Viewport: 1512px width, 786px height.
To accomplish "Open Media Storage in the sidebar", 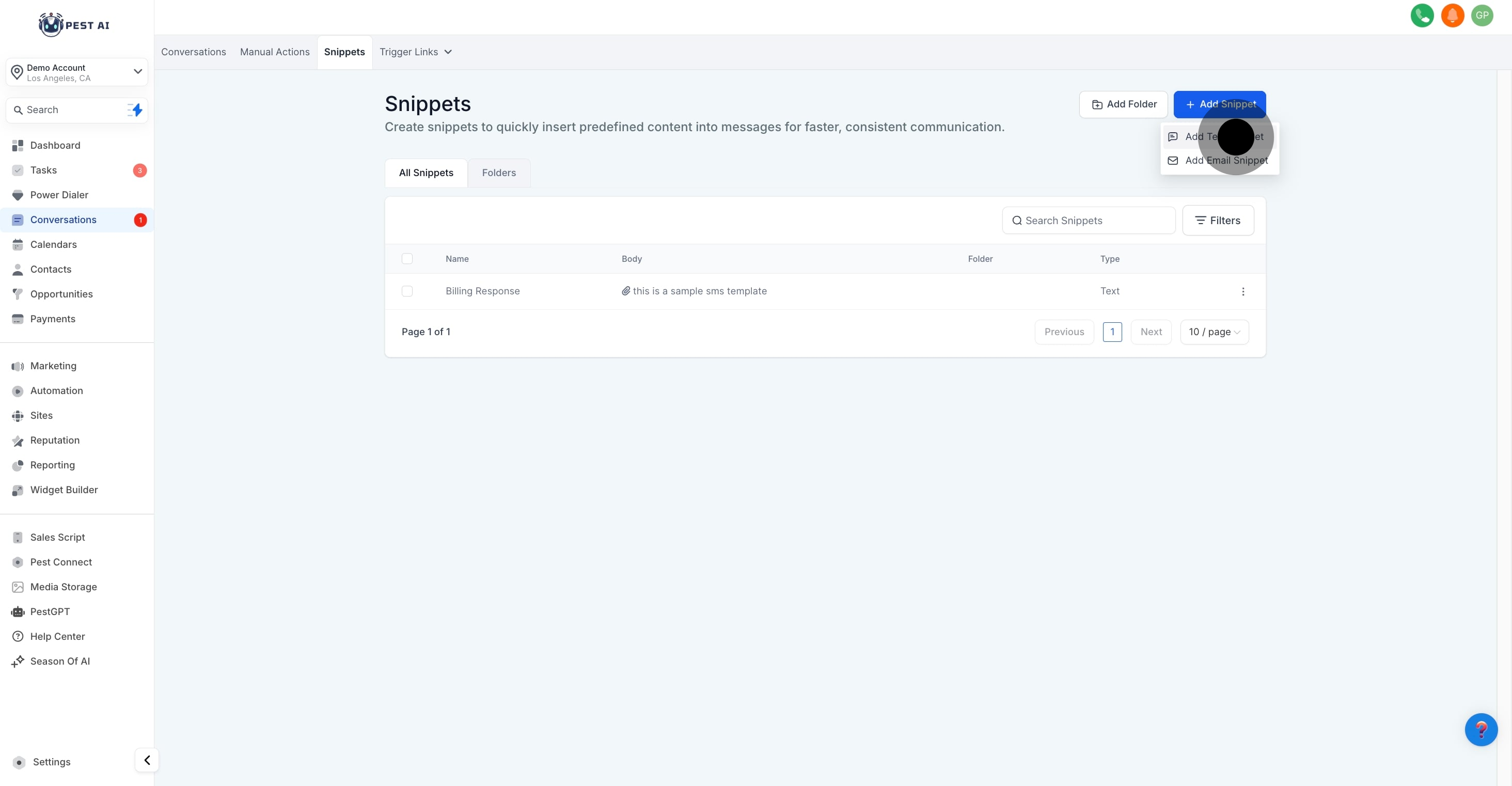I will pyautogui.click(x=64, y=587).
